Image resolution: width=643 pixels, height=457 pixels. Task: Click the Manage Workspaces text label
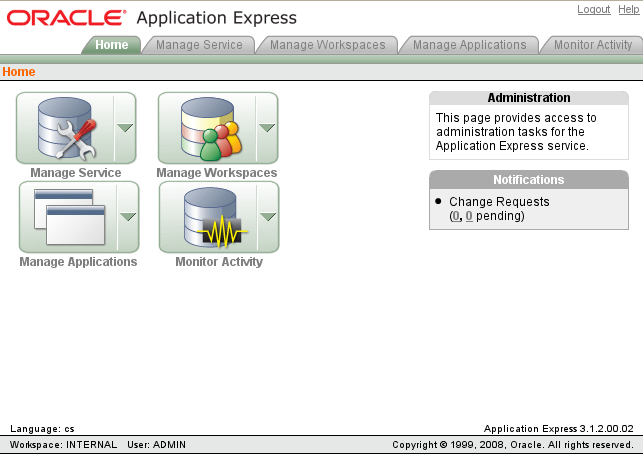click(217, 173)
